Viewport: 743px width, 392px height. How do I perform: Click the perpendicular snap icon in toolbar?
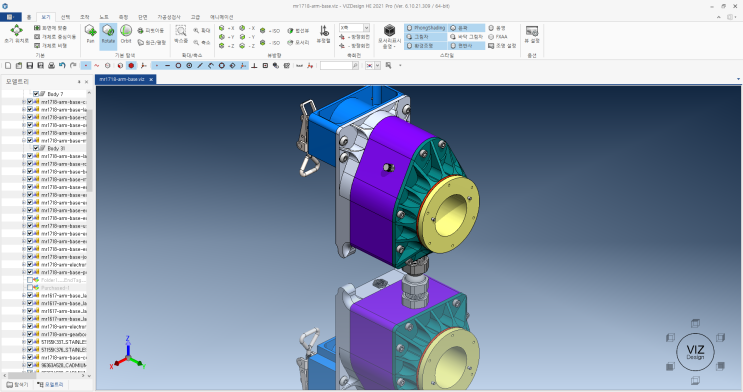pos(254,66)
